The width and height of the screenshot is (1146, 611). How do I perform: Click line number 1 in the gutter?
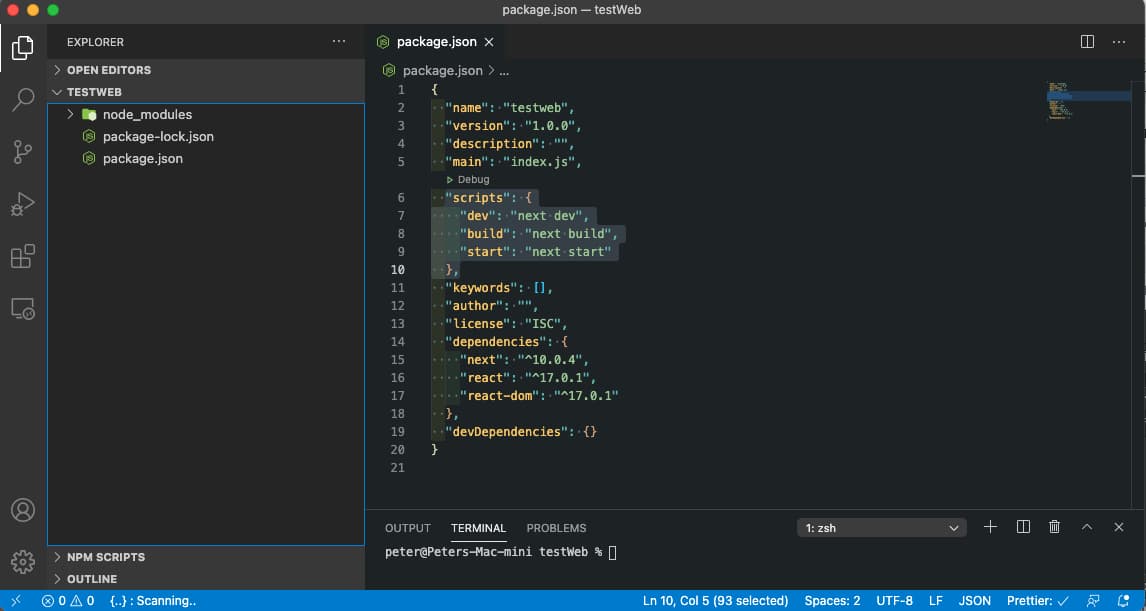tap(401, 90)
